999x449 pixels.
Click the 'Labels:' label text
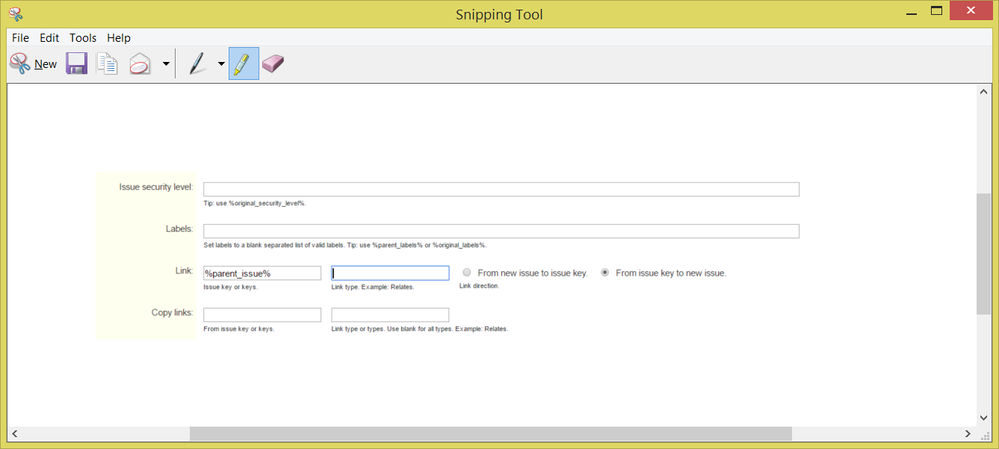(x=179, y=229)
